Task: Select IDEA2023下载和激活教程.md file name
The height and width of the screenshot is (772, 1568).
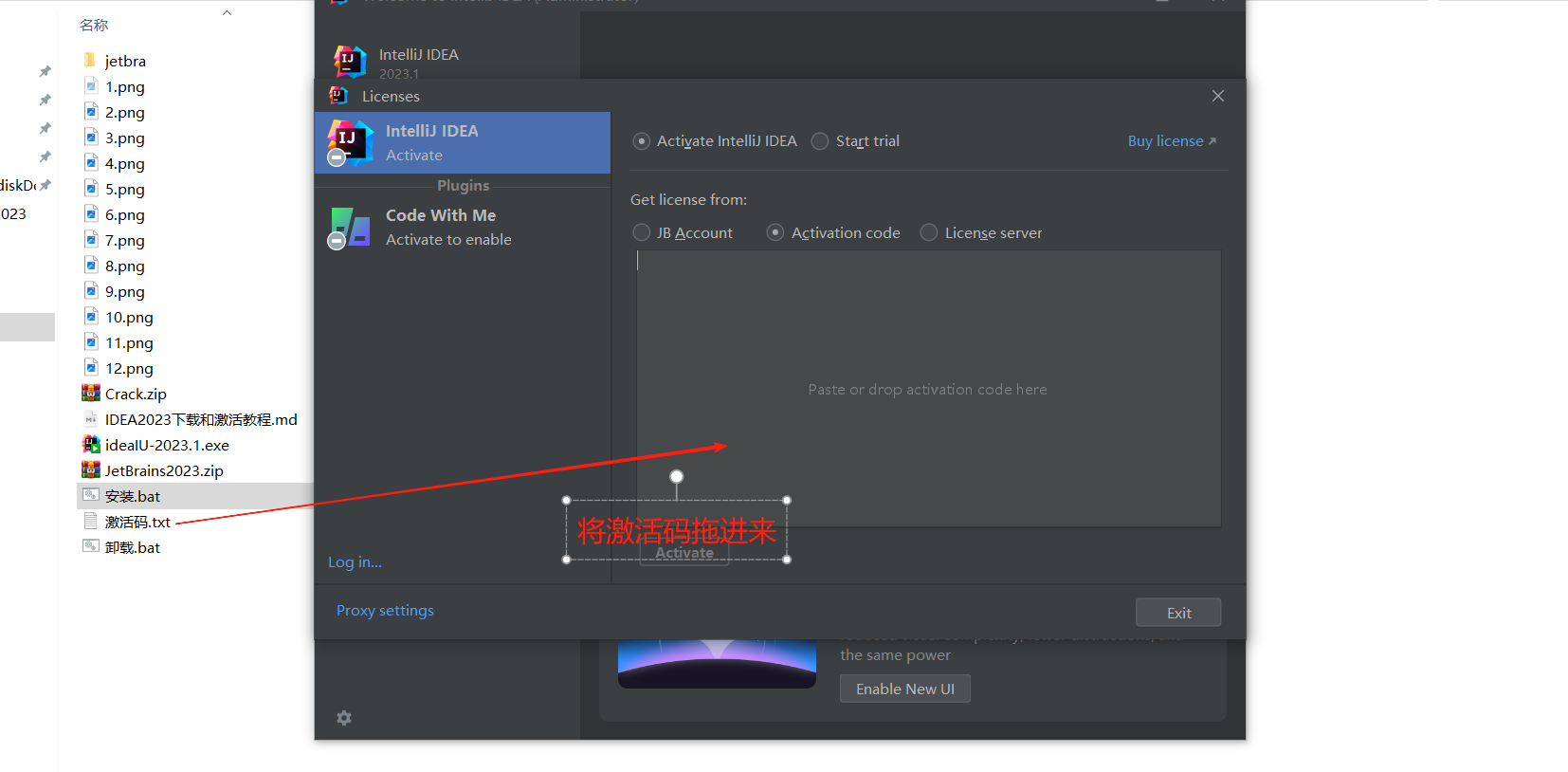Action: [x=201, y=419]
